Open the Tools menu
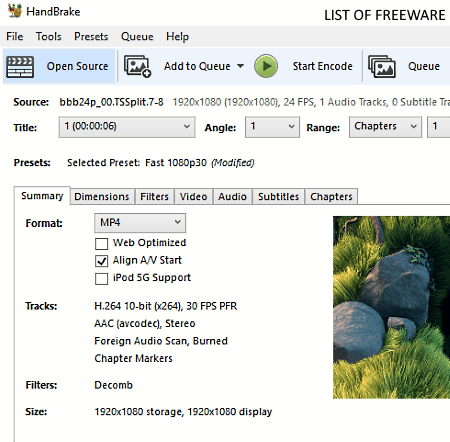Viewport: 450px width, 442px height. coord(49,36)
